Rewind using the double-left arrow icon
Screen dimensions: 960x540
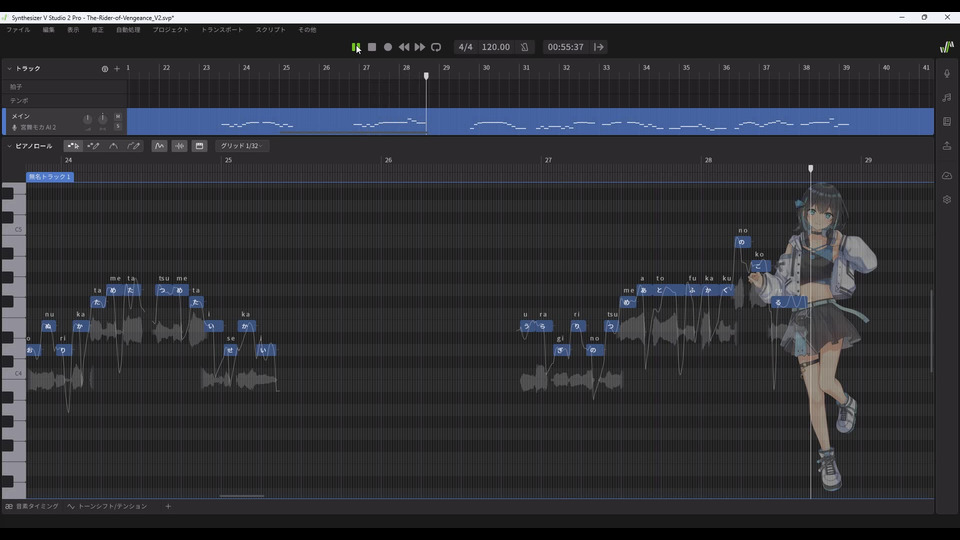point(404,47)
